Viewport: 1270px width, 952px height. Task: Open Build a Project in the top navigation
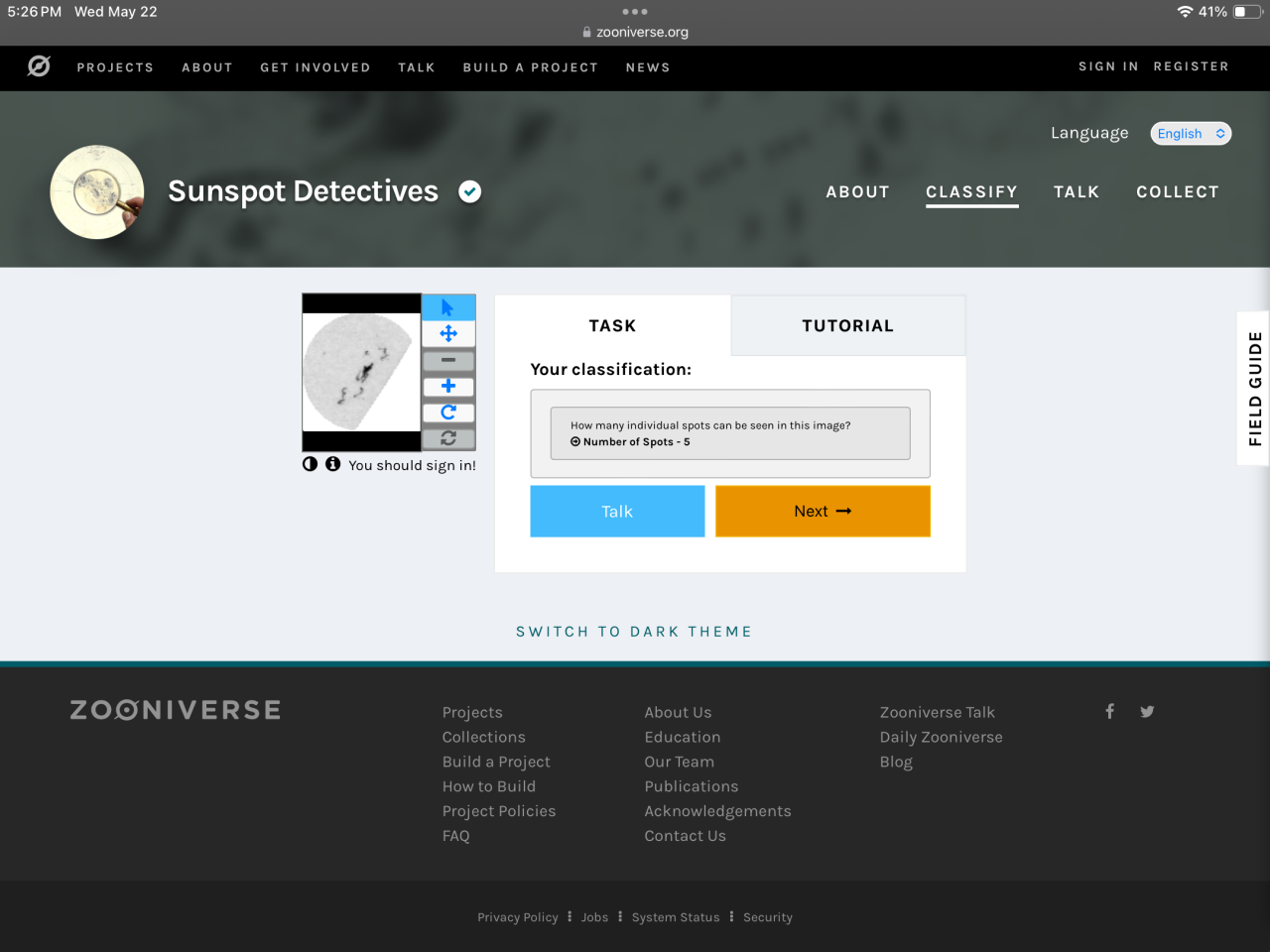[x=531, y=67]
